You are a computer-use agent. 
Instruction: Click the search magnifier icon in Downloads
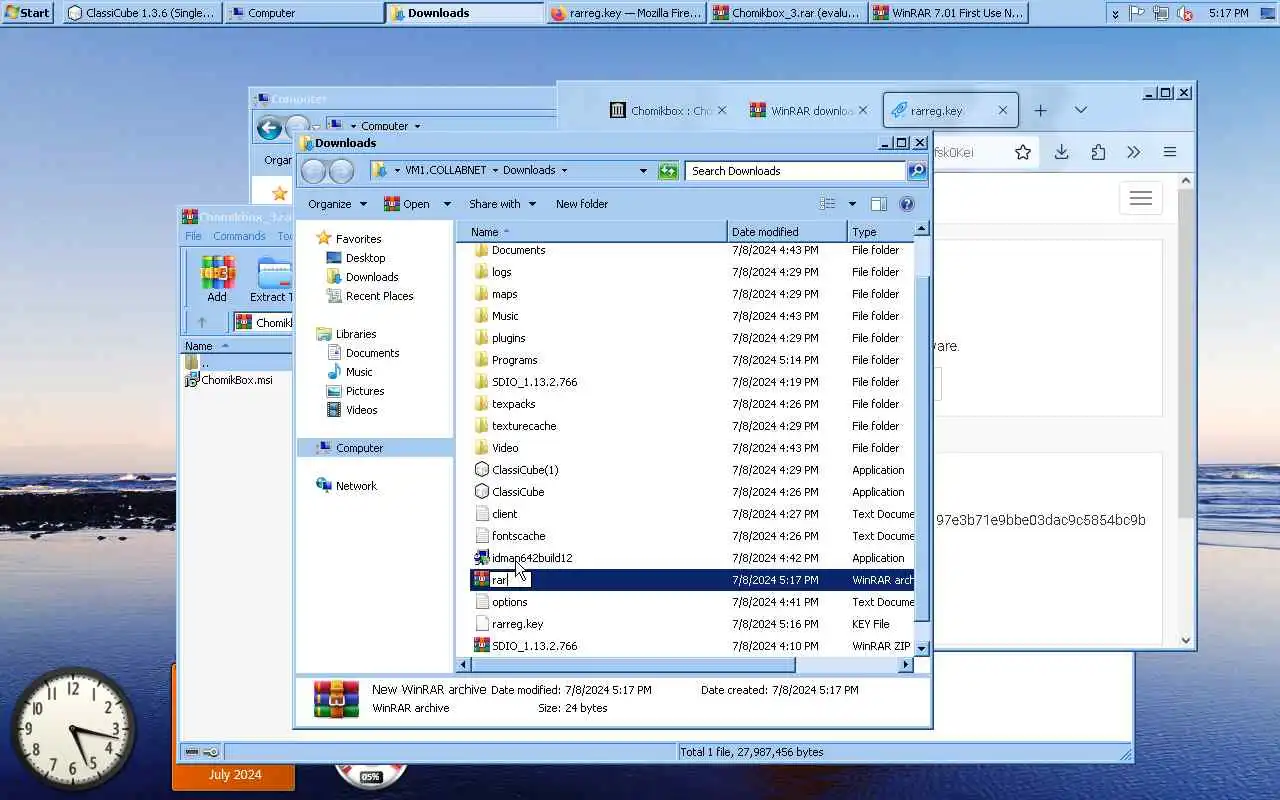pos(917,171)
